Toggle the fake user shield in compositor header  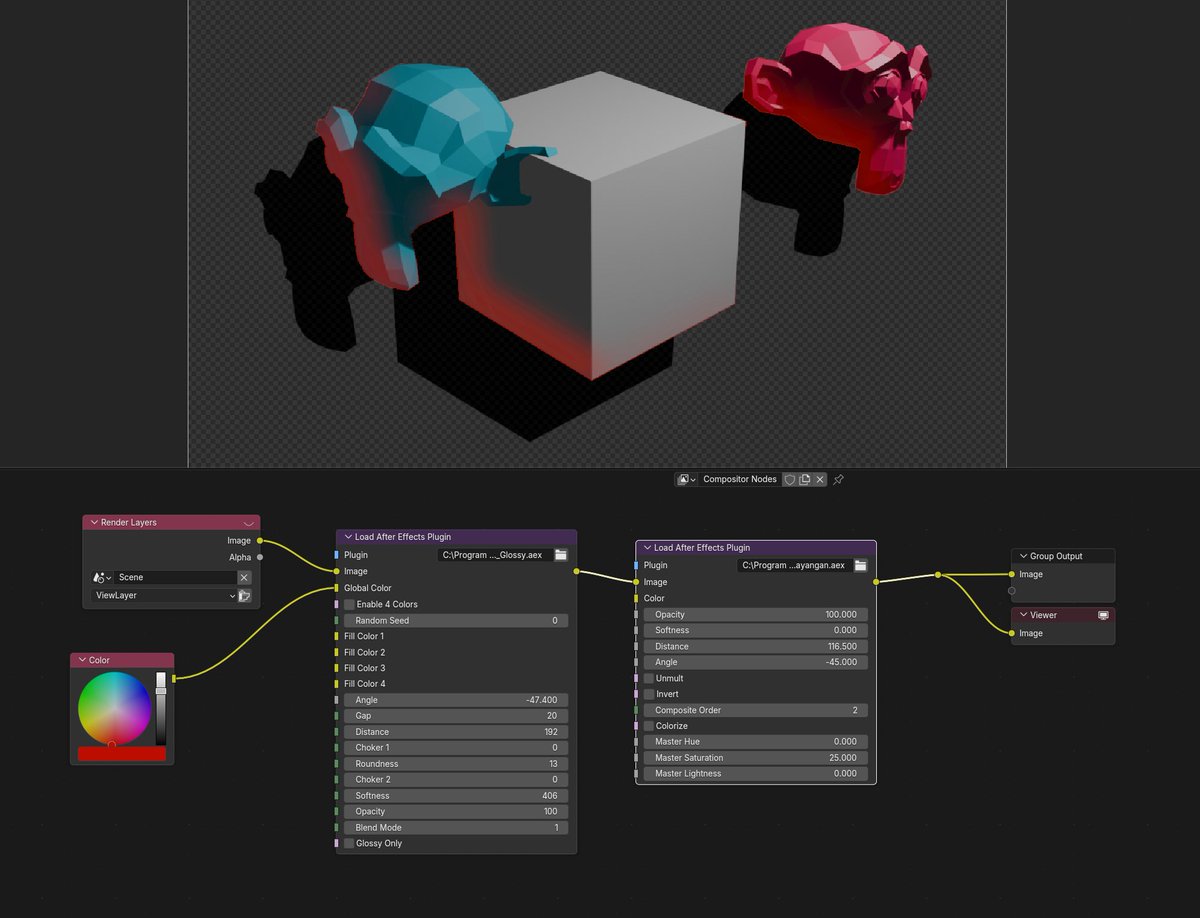tap(791, 479)
